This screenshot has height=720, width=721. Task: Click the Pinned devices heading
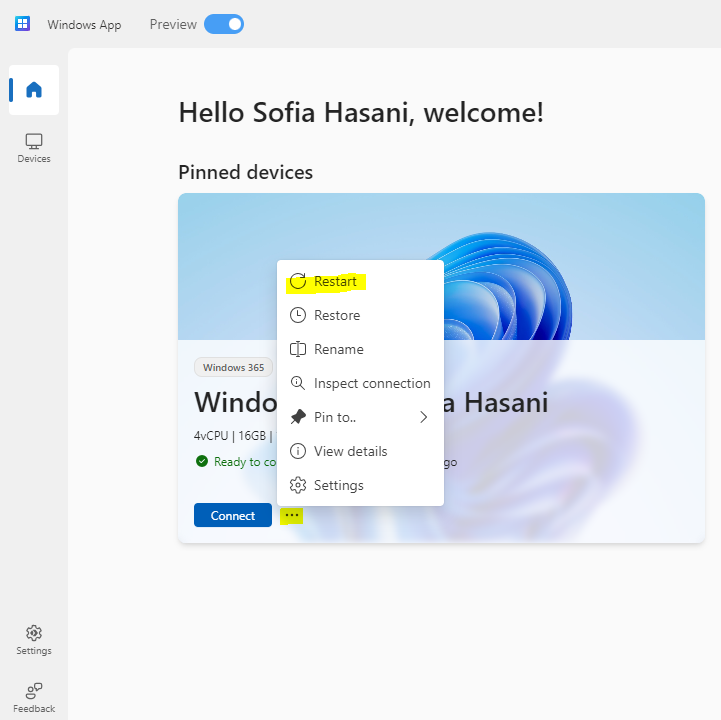246,172
